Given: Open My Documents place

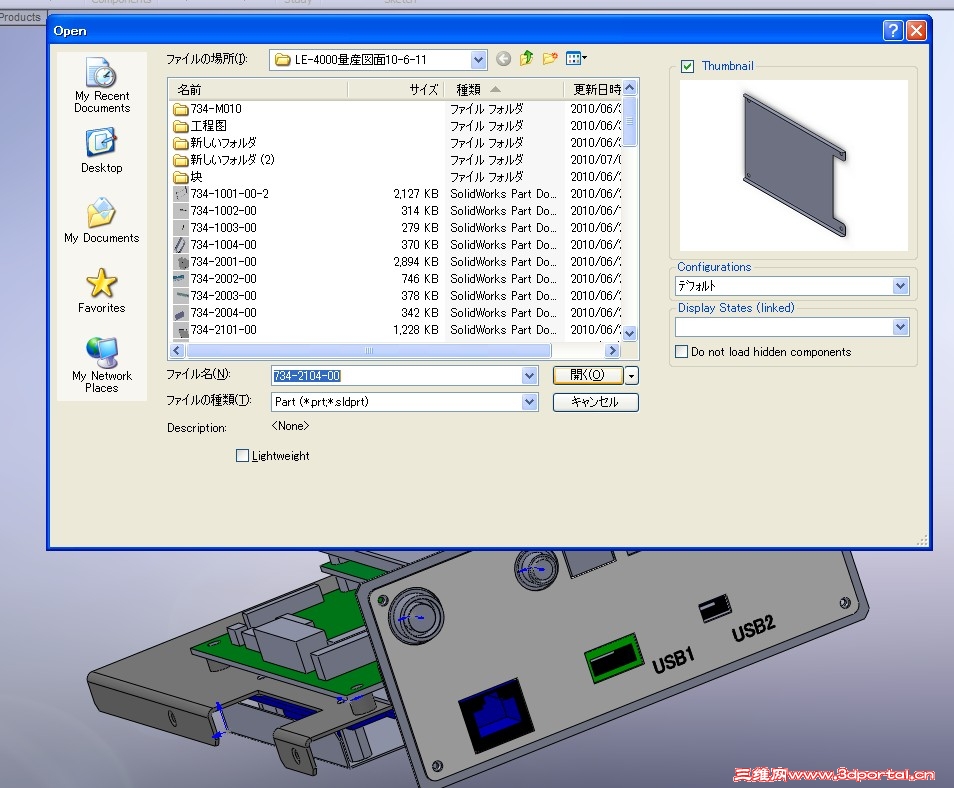Looking at the screenshot, I should point(102,221).
